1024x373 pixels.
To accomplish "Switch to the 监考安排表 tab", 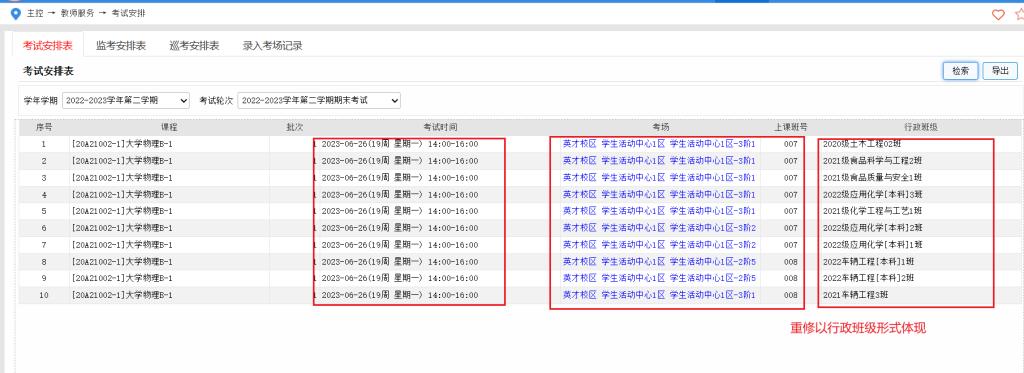I will point(121,46).
